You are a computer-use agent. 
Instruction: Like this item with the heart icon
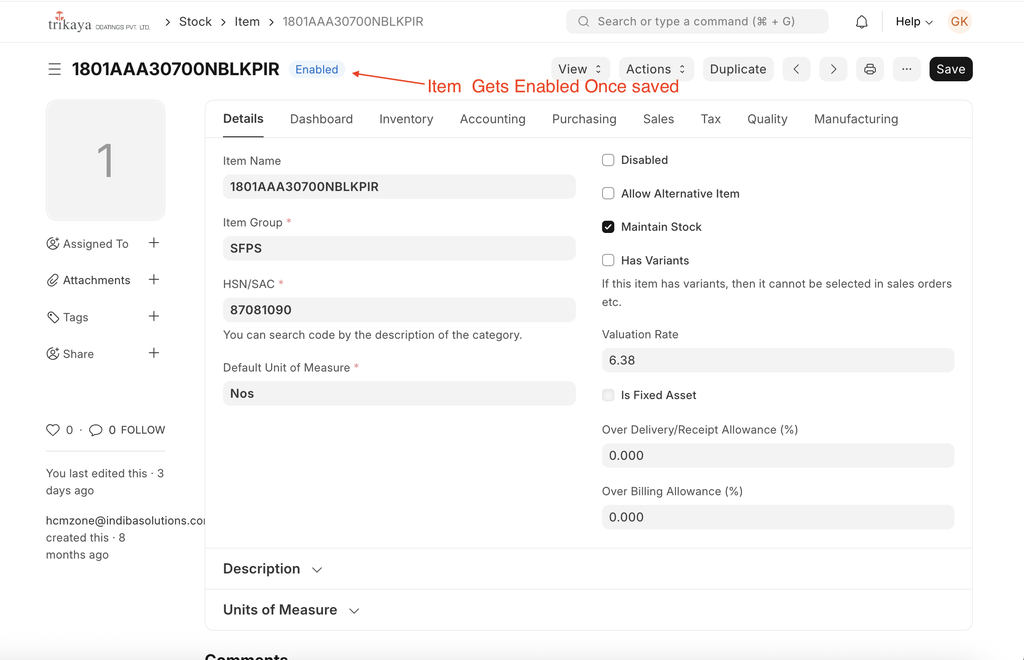[x=53, y=430]
